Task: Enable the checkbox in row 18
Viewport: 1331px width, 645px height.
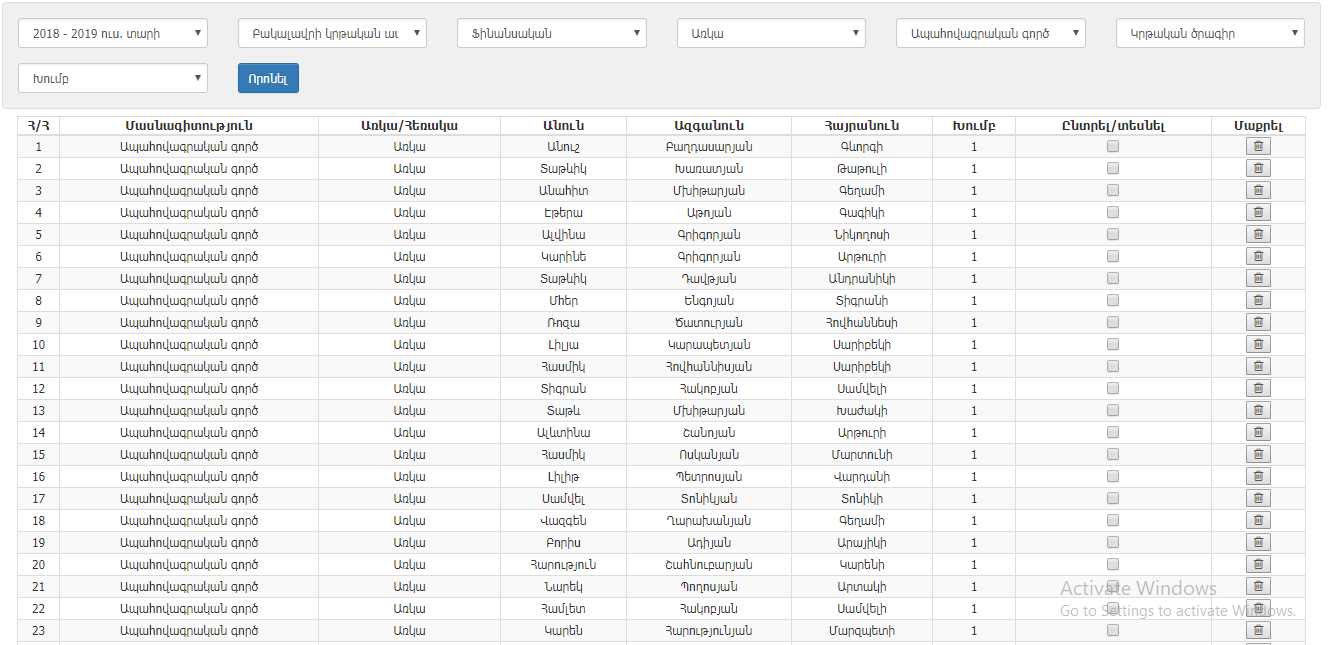Action: point(1113,520)
